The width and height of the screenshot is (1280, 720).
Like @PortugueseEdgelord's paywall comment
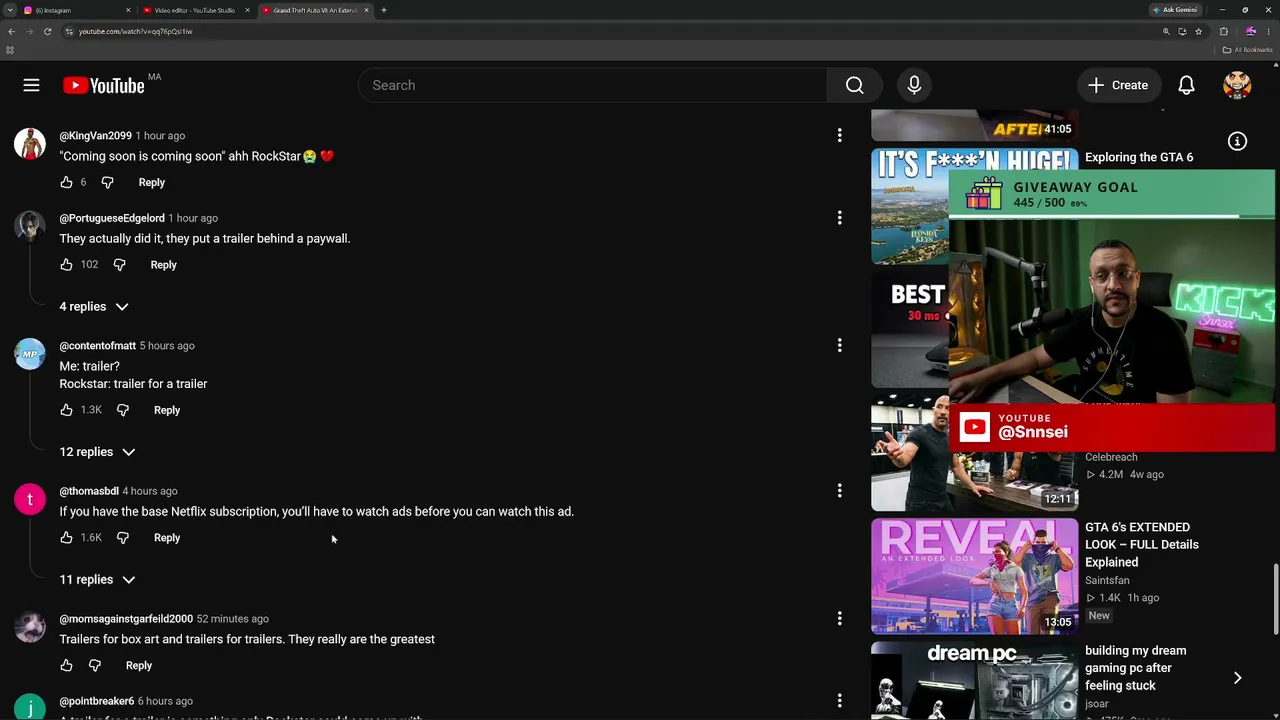[x=66, y=264]
